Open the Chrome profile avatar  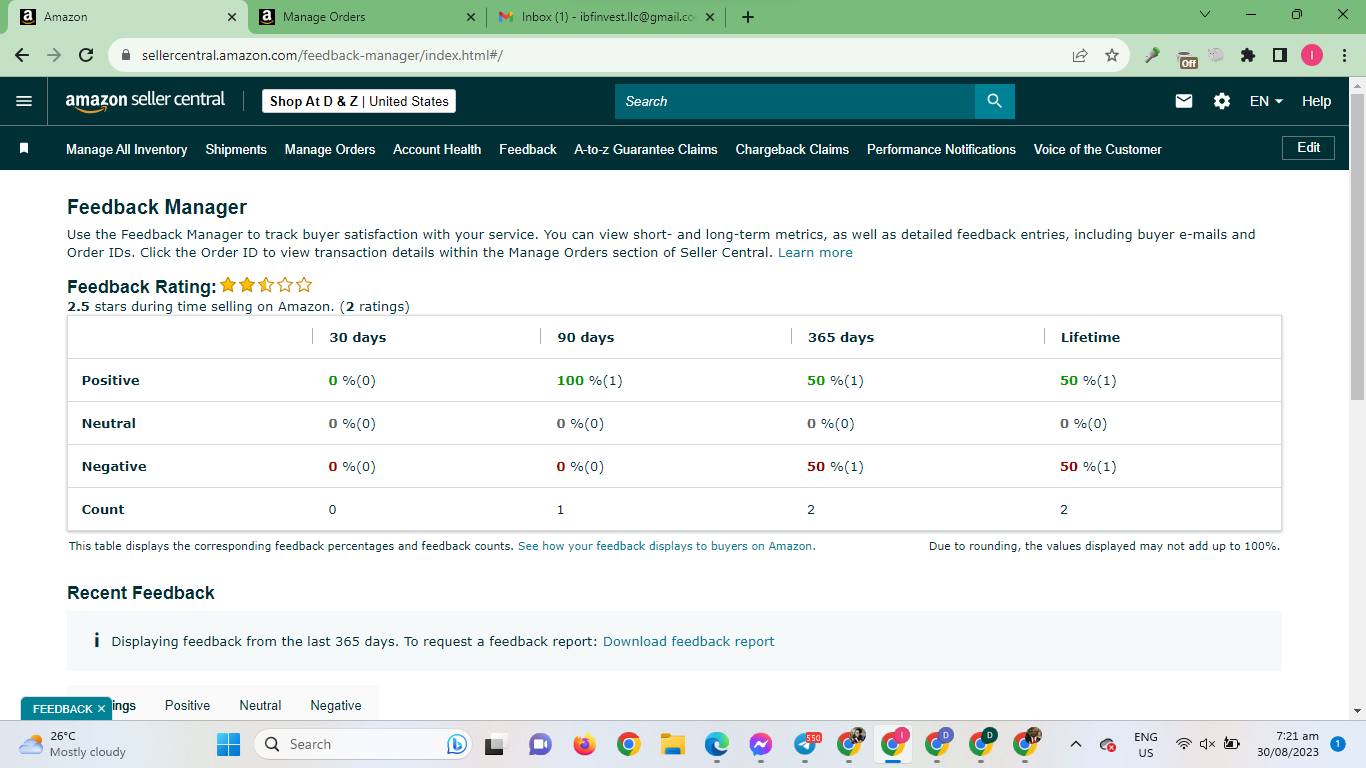pos(1312,56)
